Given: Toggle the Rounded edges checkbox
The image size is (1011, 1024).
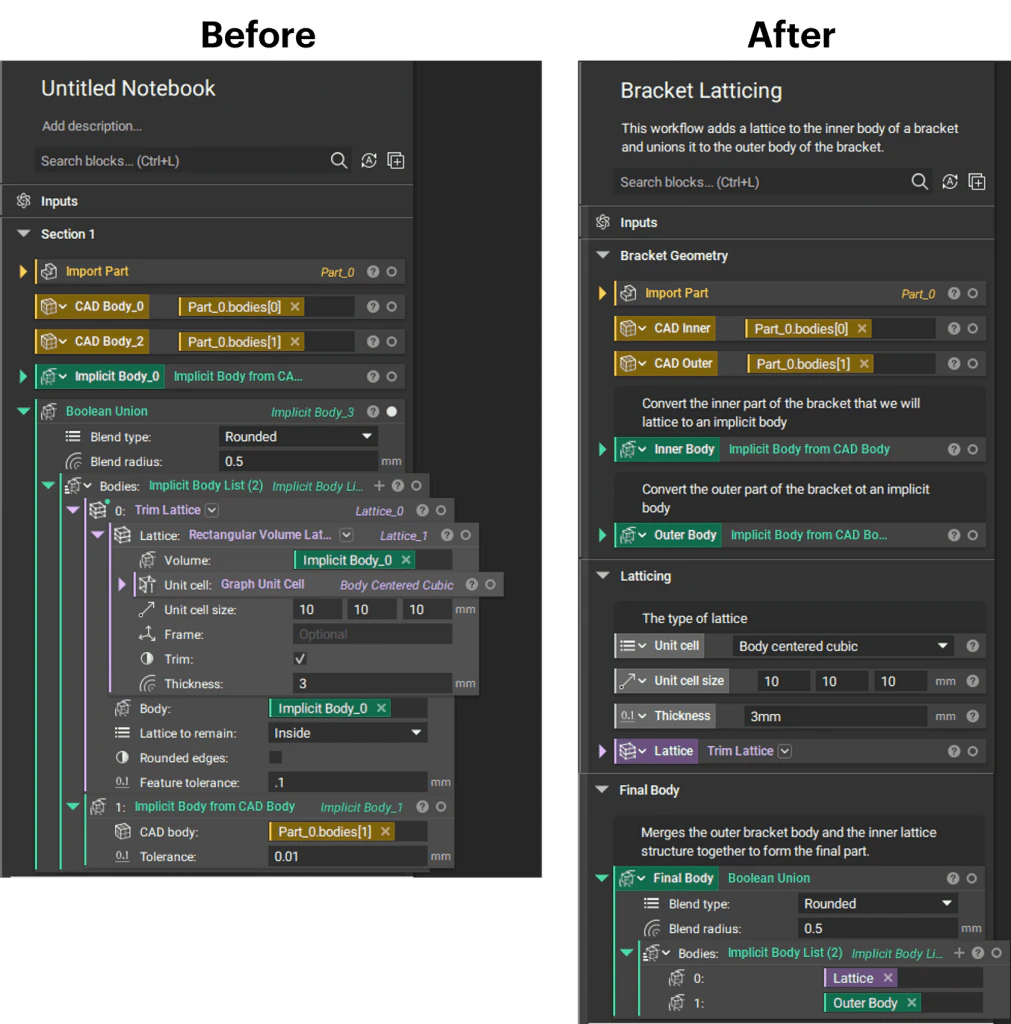Looking at the screenshot, I should 276,758.
